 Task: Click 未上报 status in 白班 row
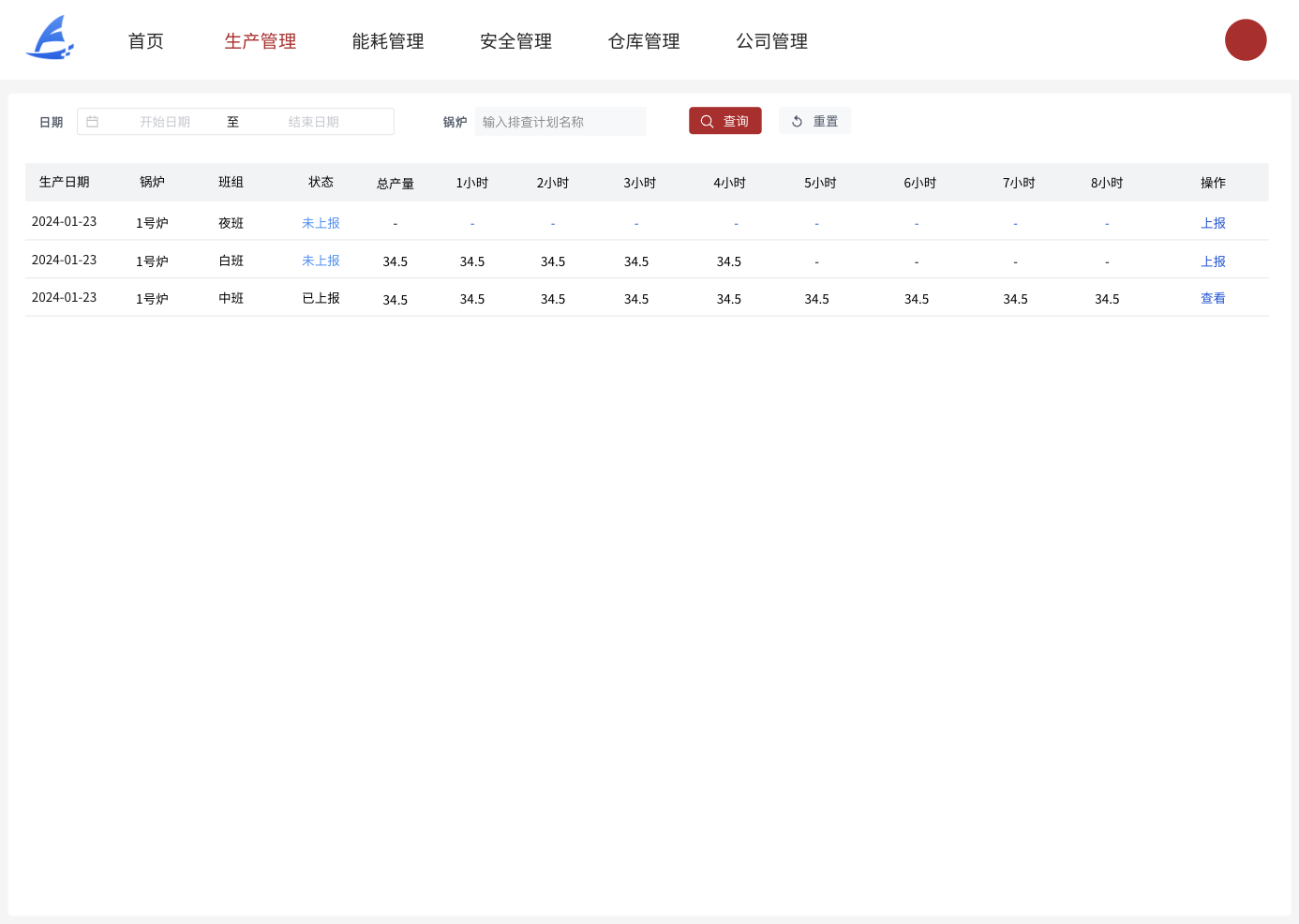pos(321,261)
